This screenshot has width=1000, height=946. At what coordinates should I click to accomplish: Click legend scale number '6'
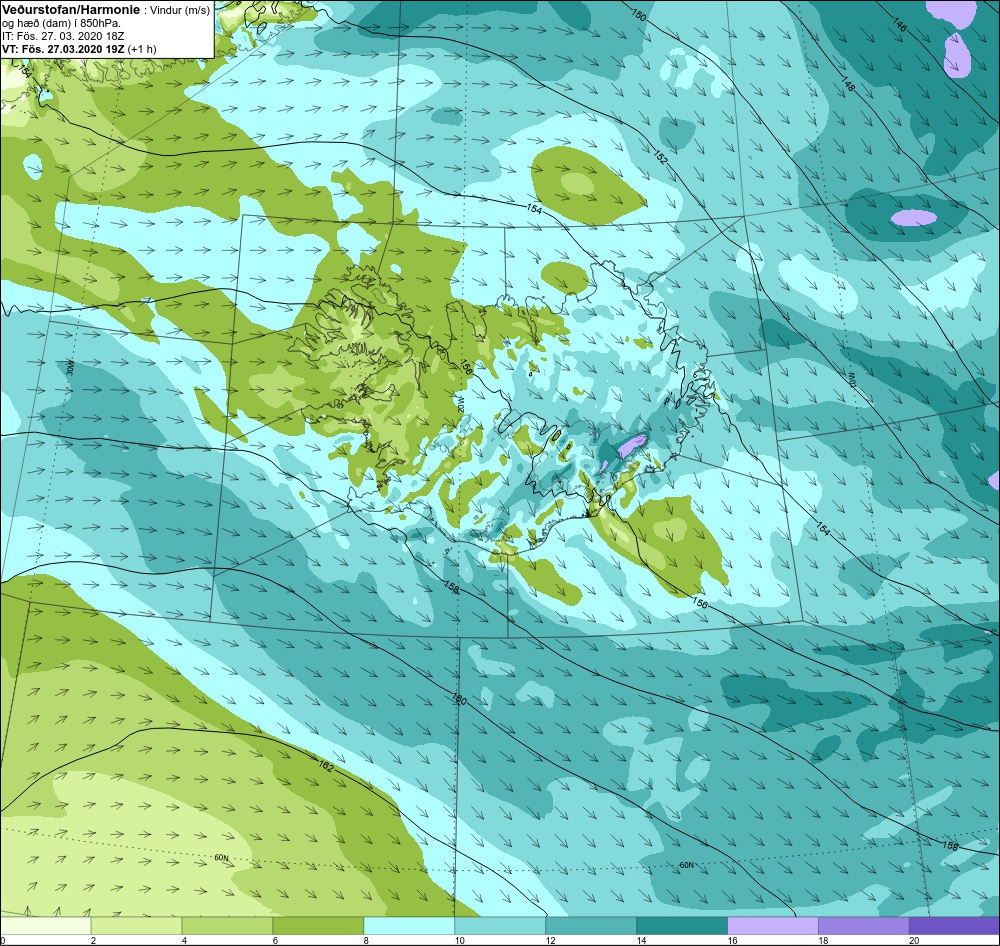275,940
